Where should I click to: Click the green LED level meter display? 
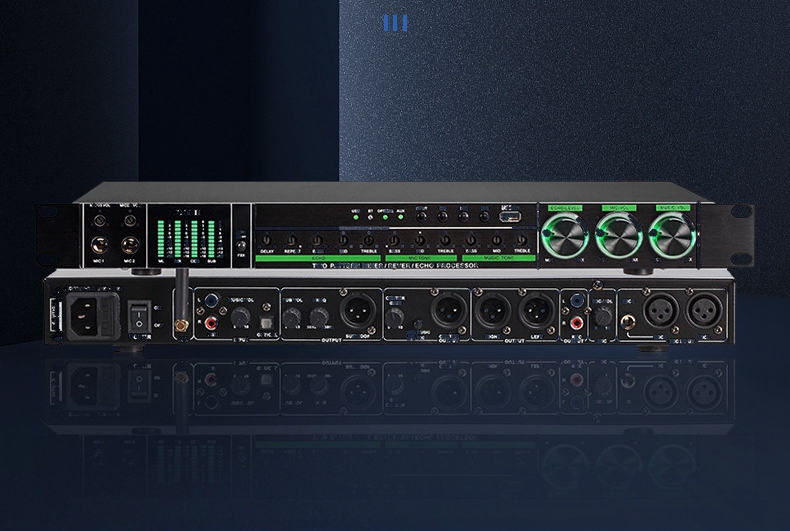[x=186, y=239]
